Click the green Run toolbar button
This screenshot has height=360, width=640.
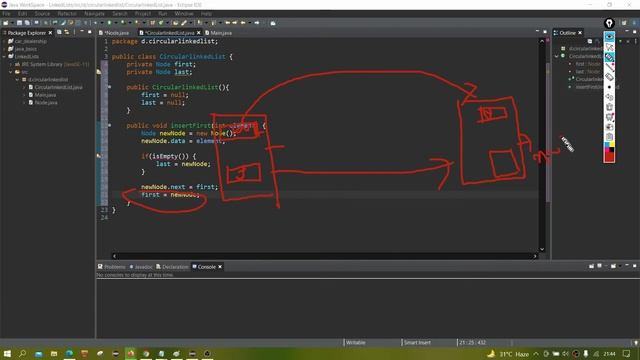tap(109, 23)
